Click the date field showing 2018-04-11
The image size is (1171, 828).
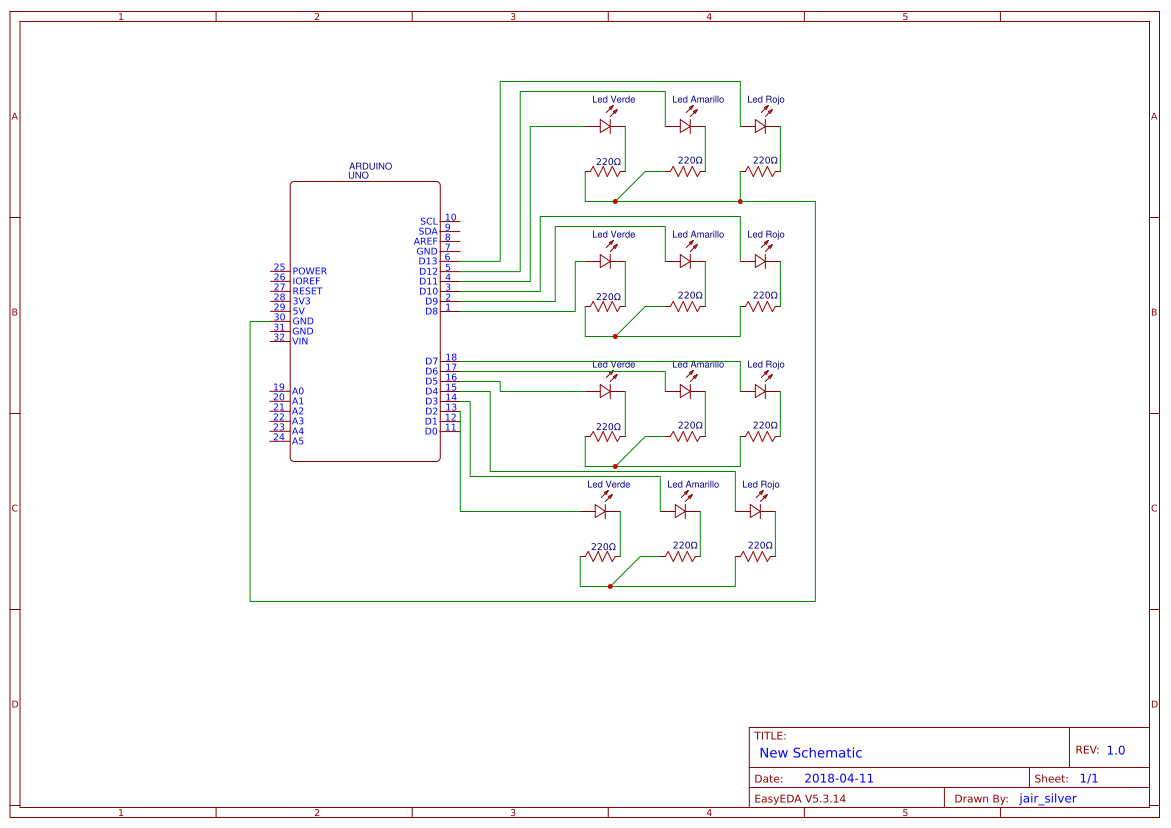[838, 777]
